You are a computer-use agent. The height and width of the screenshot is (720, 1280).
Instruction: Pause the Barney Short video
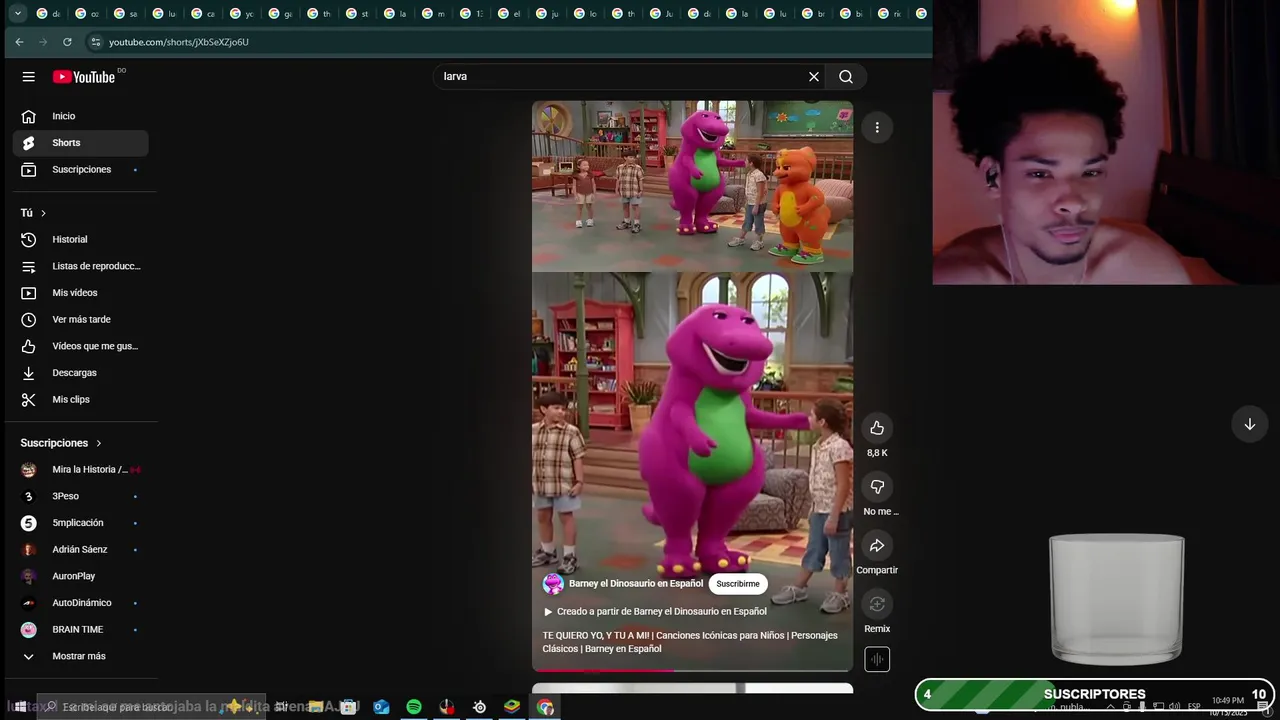(692, 385)
